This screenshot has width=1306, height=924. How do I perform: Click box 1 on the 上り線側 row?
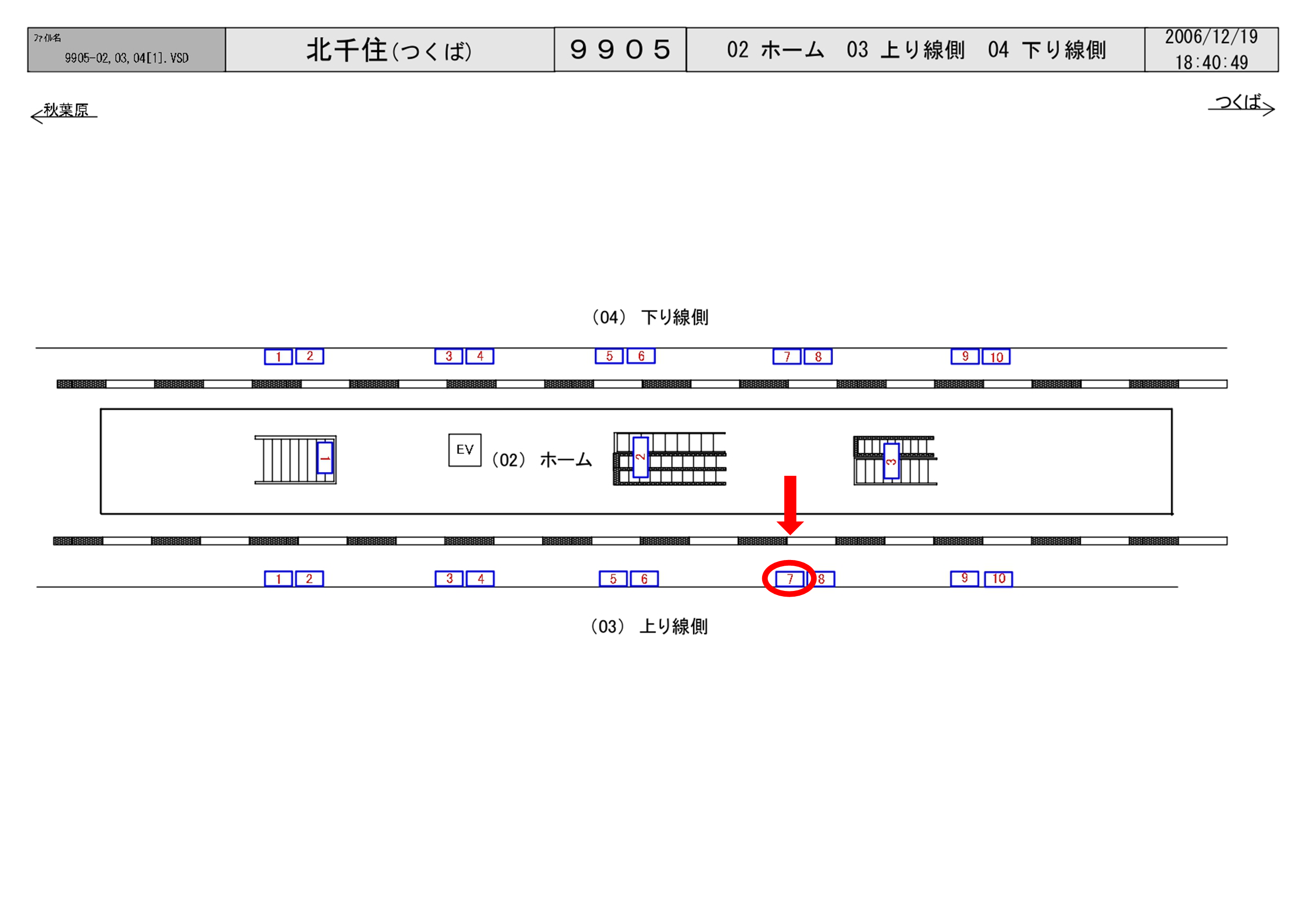tap(278, 579)
